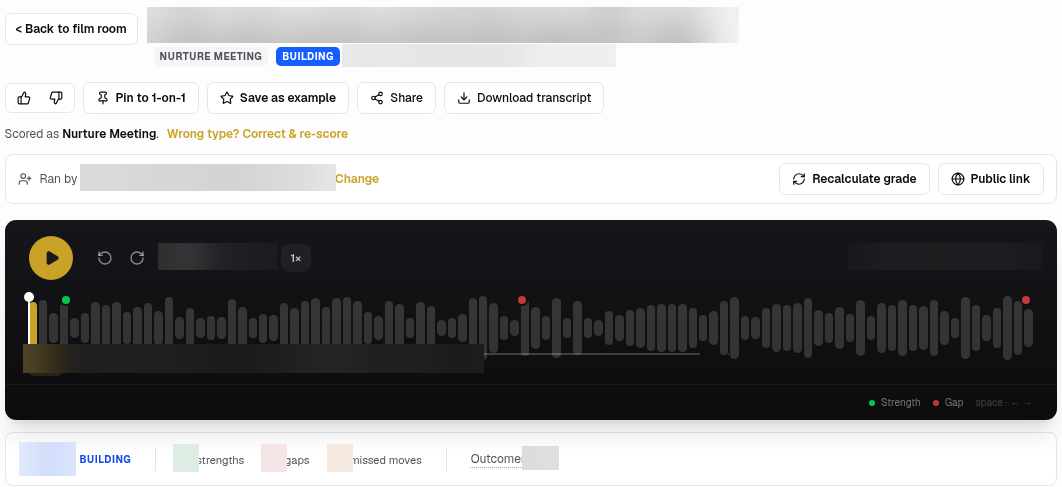Save this call as example
Image resolution: width=1062 pixels, height=487 pixels.
pyautogui.click(x=278, y=98)
